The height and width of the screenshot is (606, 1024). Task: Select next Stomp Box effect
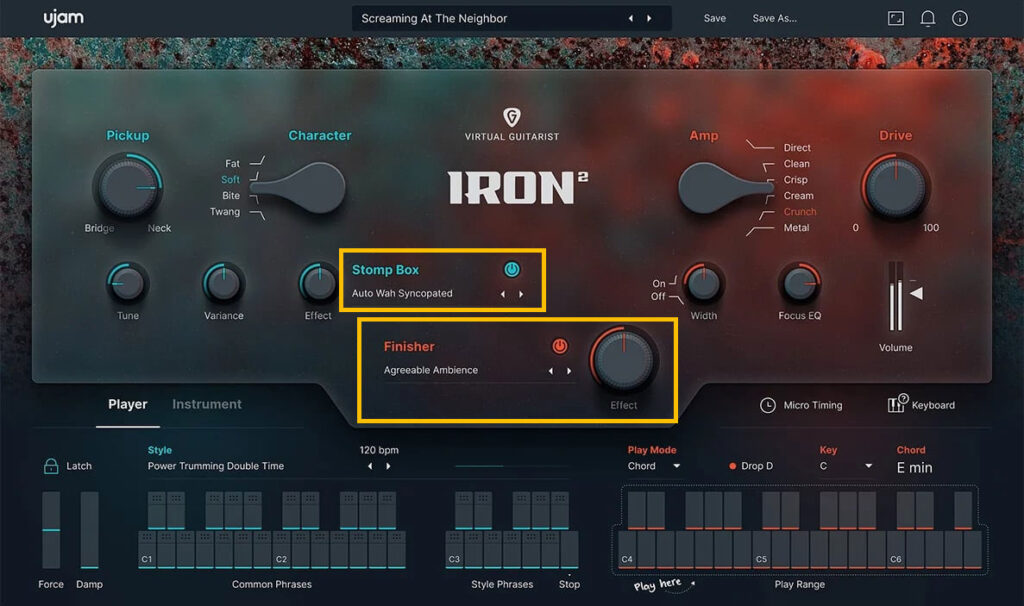[521, 294]
